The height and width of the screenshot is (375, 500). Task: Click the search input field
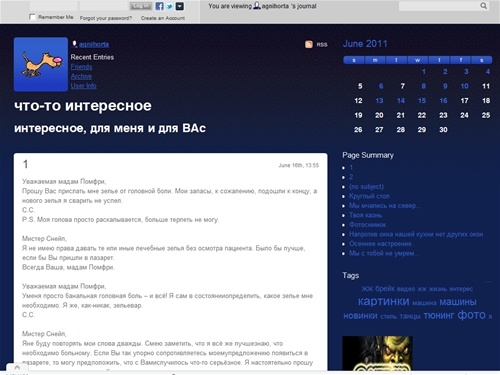439,6
